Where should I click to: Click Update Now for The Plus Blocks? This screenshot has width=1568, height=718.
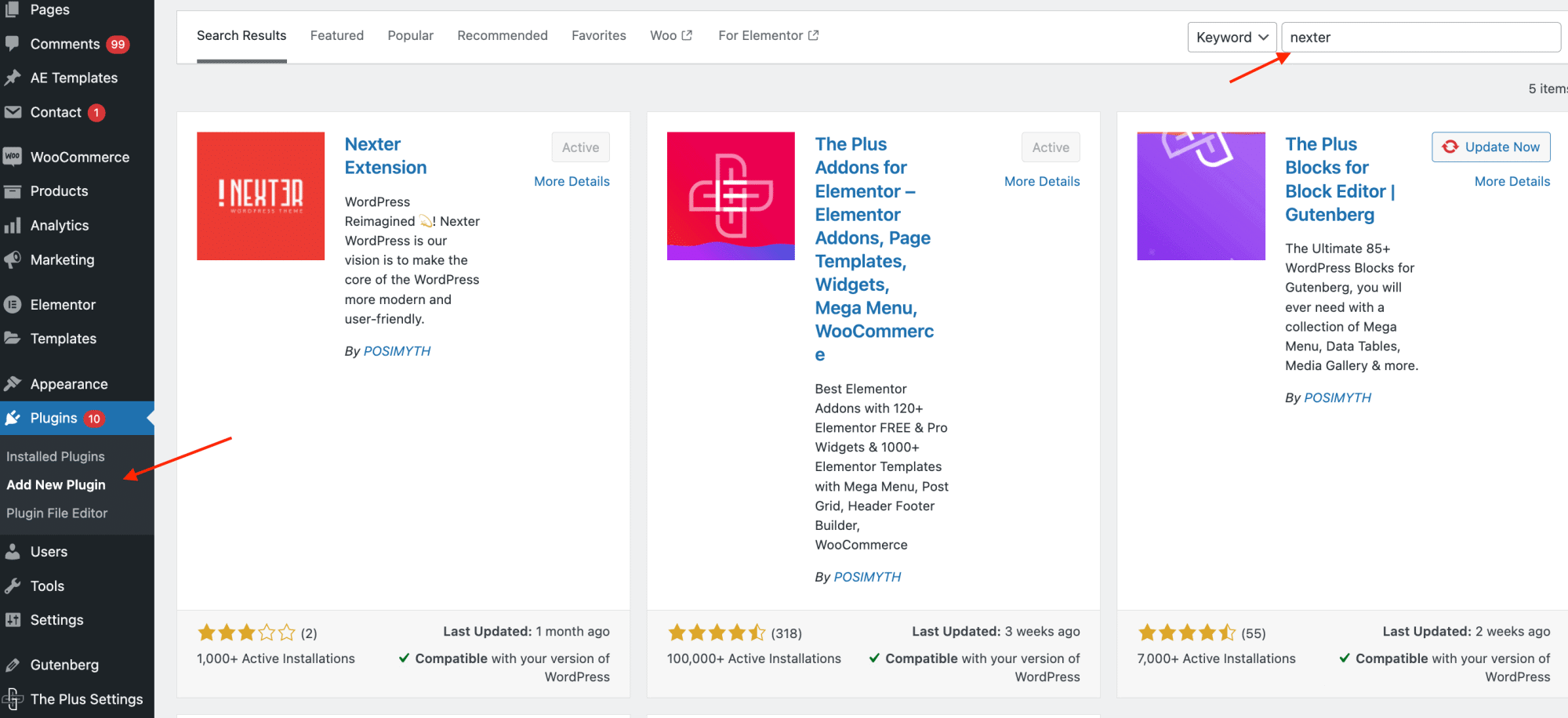click(x=1490, y=147)
